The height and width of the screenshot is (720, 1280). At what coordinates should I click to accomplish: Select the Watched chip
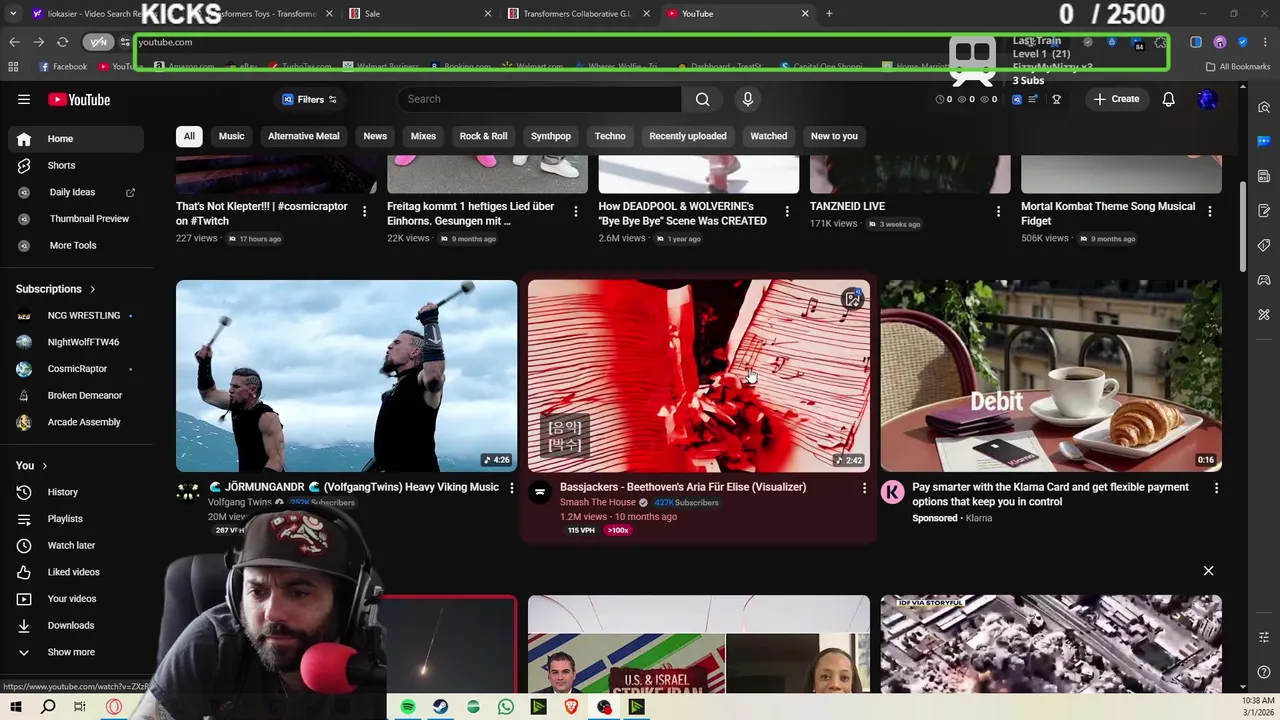pos(769,136)
